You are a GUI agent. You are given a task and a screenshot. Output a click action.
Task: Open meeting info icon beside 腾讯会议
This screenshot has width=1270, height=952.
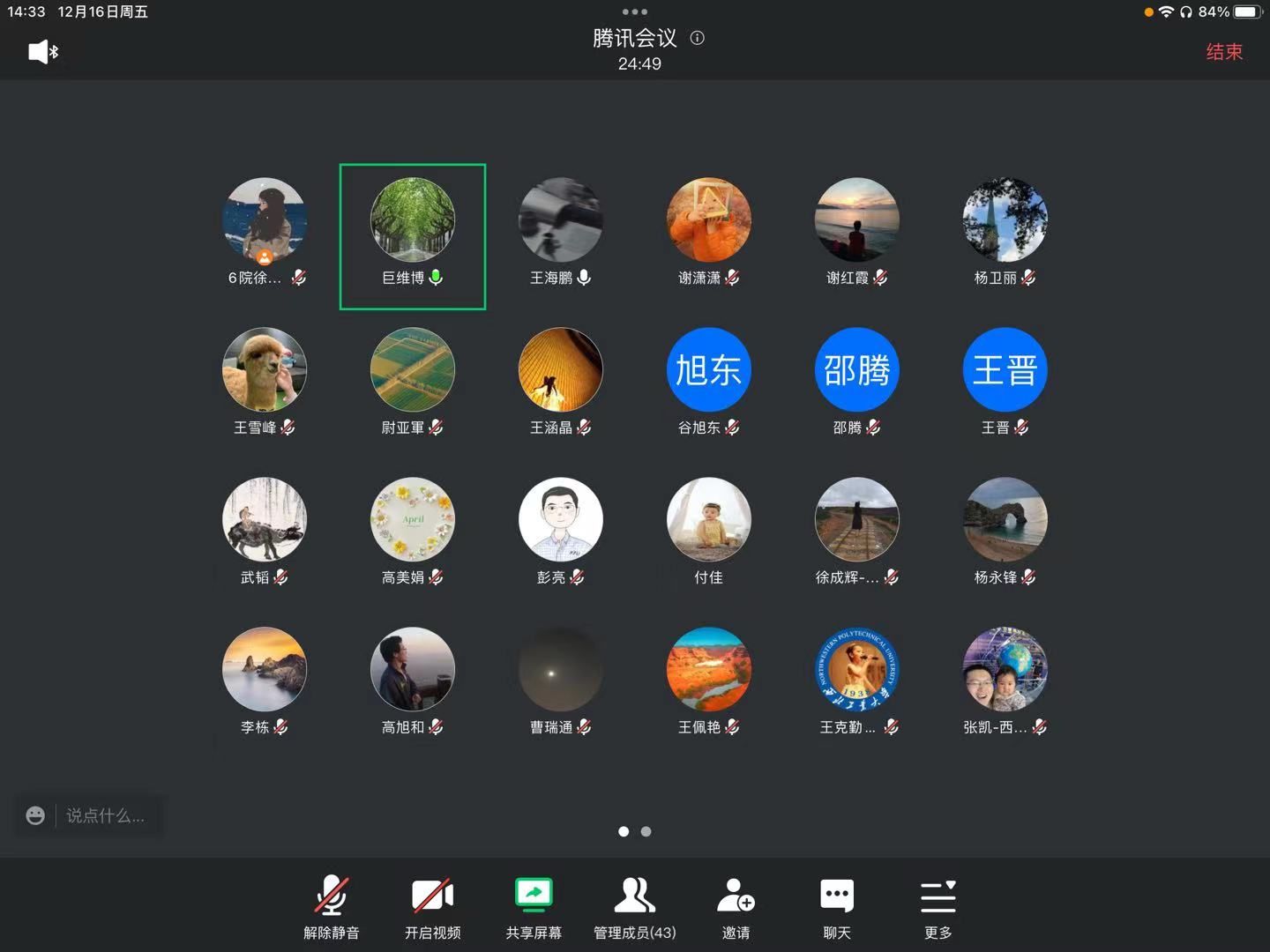(x=697, y=38)
